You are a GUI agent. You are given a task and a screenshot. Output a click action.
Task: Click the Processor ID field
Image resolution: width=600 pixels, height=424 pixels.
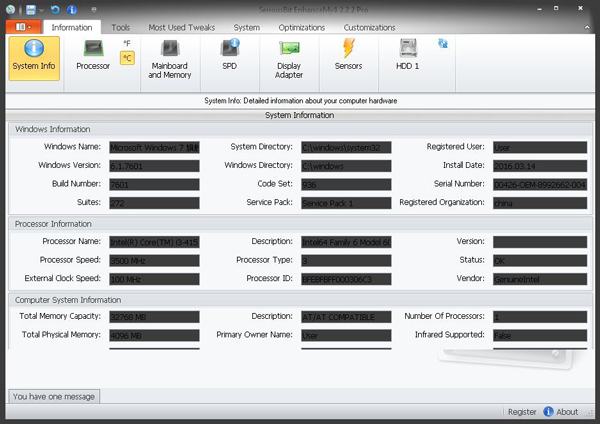pos(346,279)
